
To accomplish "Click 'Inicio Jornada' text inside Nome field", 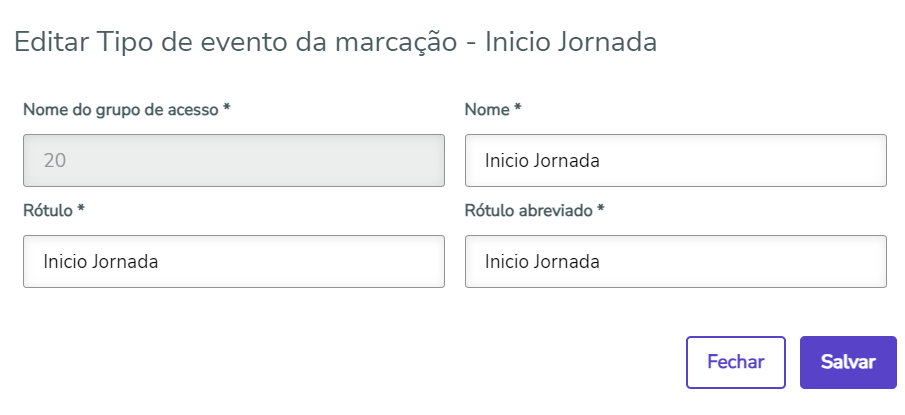I will point(542,160).
